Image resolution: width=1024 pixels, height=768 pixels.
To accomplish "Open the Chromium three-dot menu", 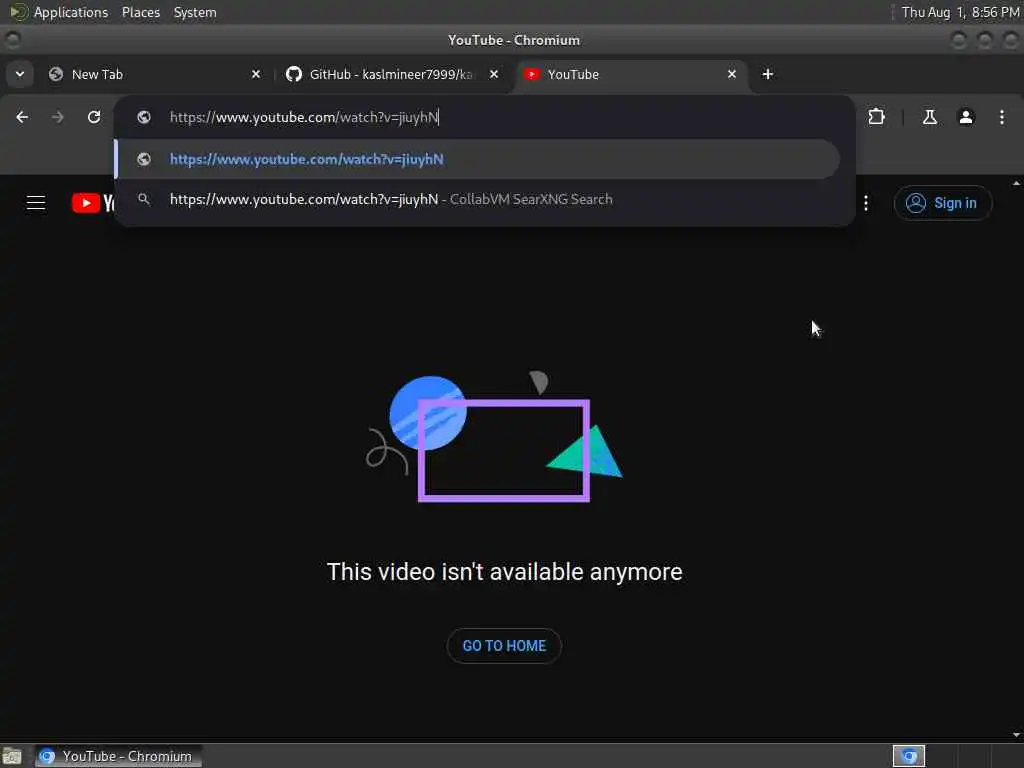I will click(x=1002, y=117).
